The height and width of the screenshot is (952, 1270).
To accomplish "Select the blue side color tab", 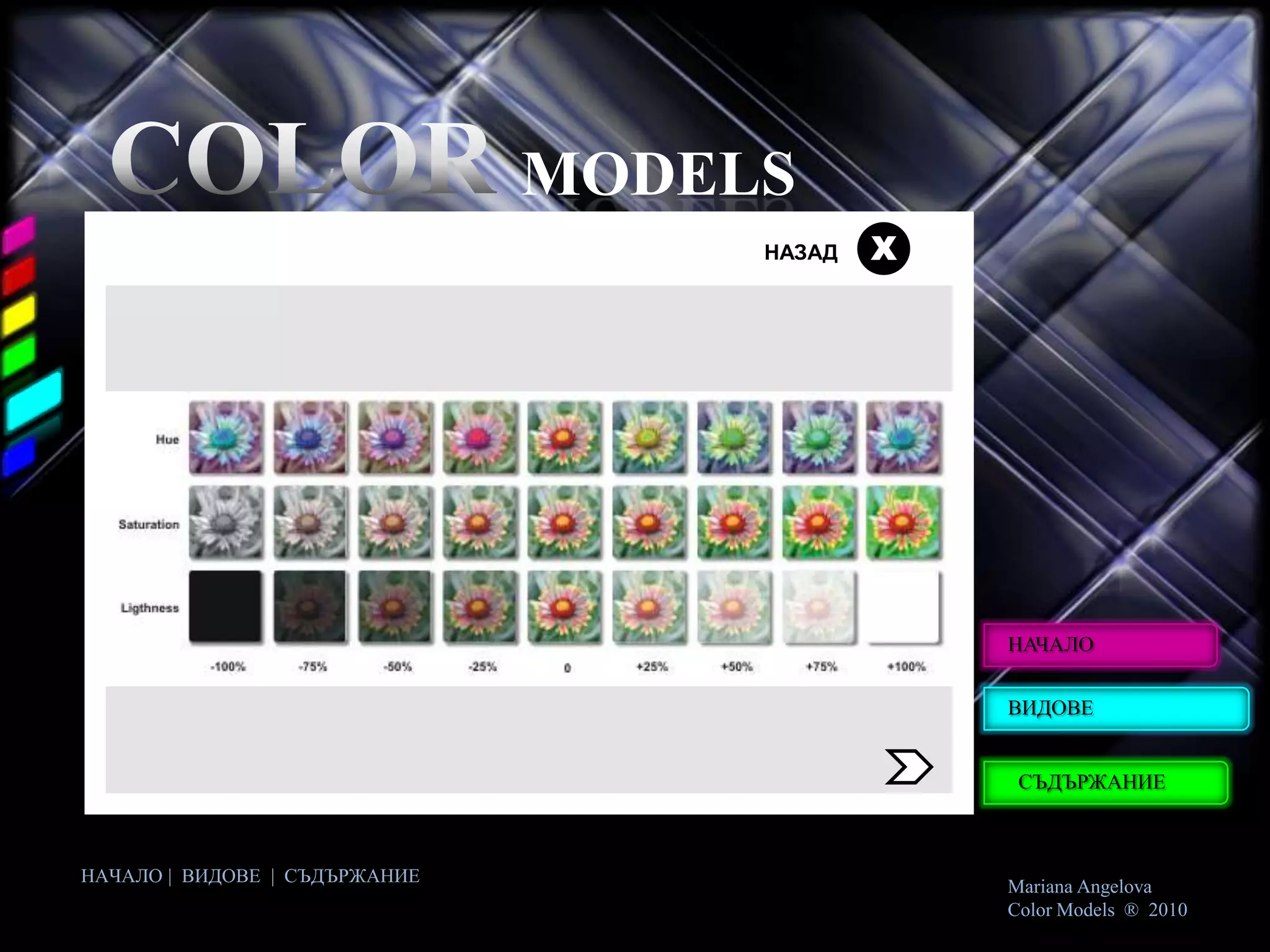I will tap(19, 458).
